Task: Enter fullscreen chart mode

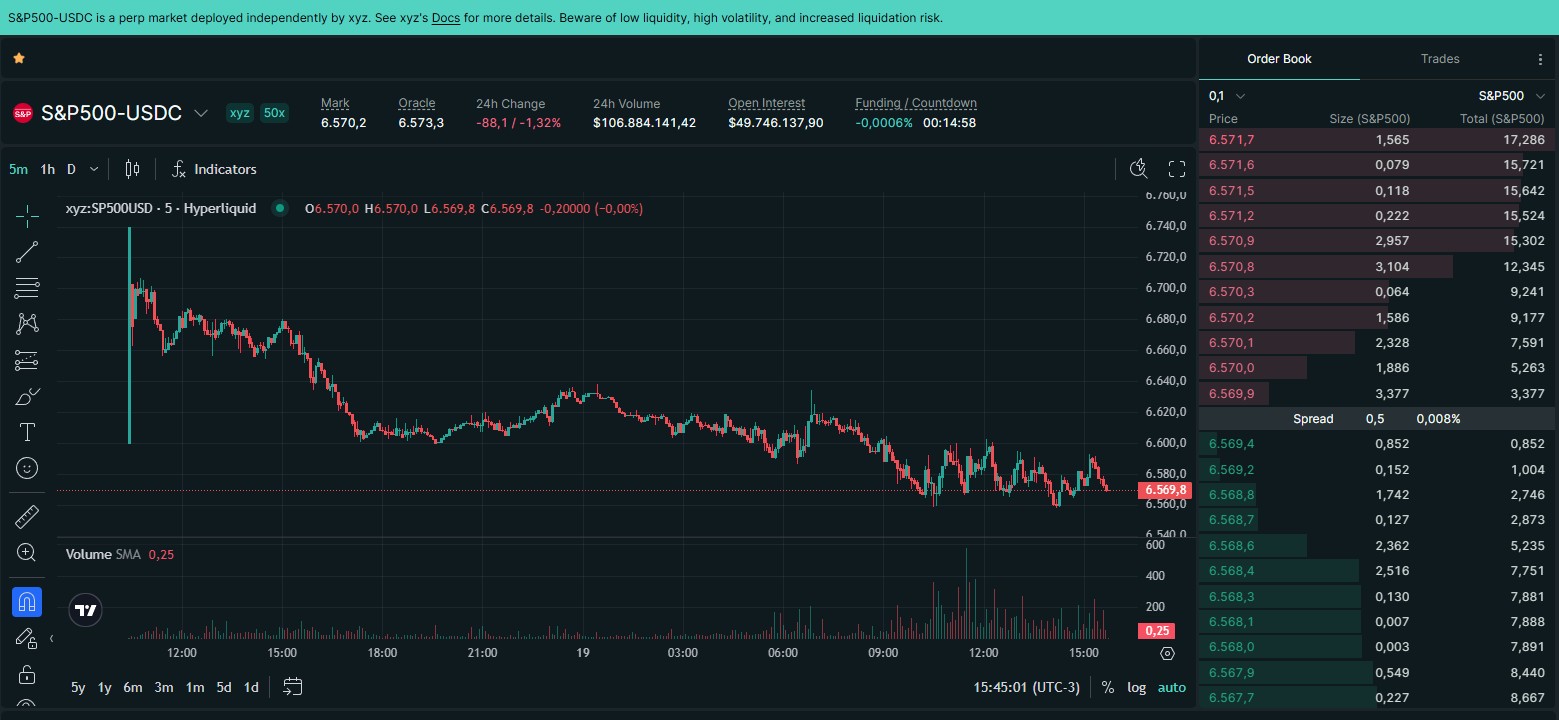Action: tap(1177, 169)
